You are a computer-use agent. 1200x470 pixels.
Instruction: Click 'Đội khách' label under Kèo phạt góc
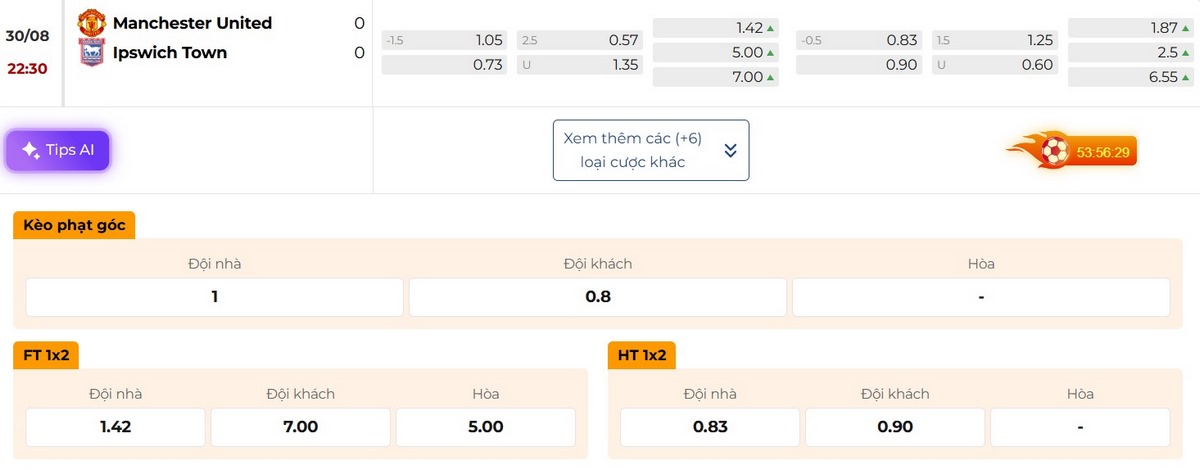[x=598, y=264]
